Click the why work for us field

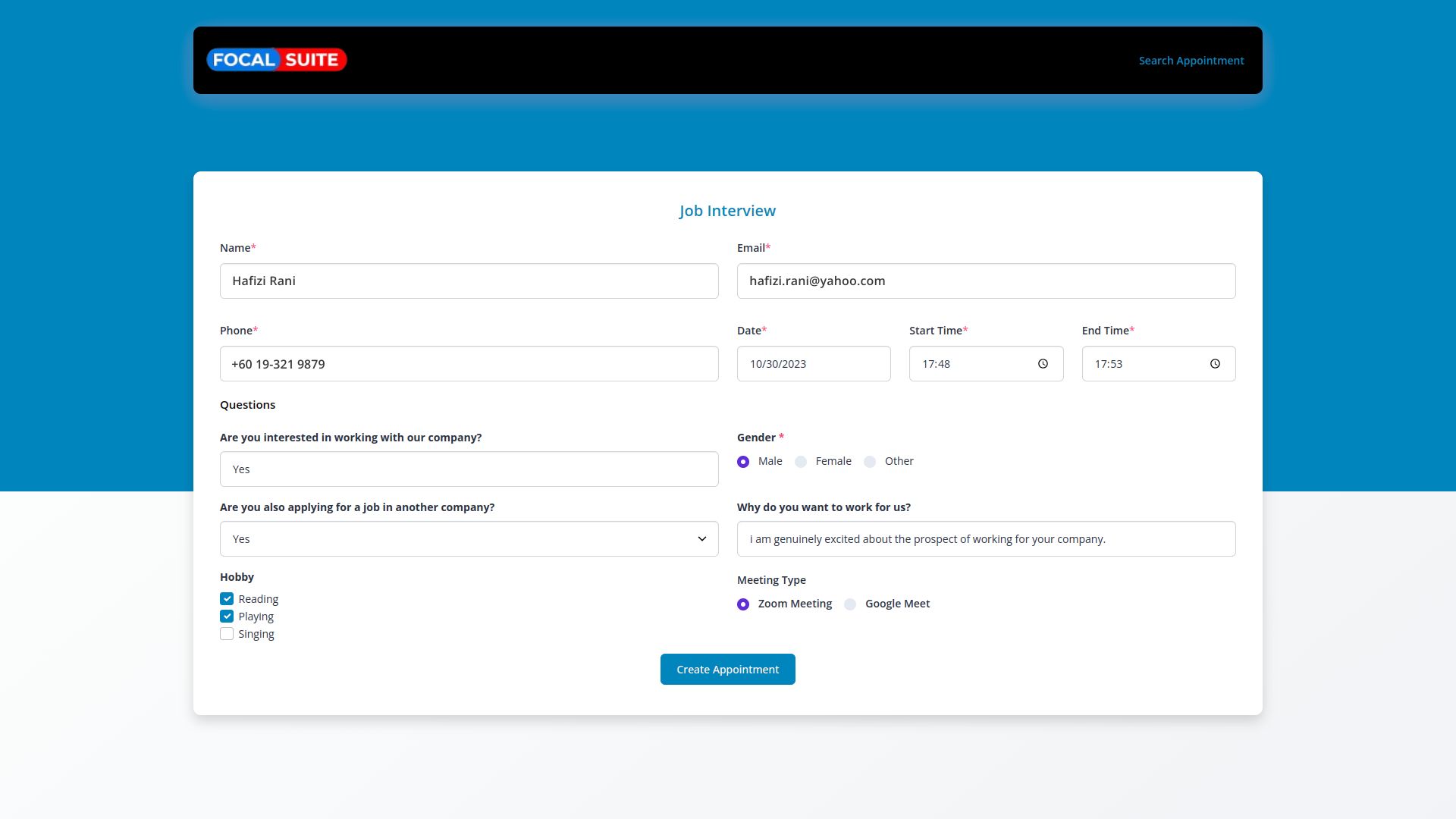point(986,539)
